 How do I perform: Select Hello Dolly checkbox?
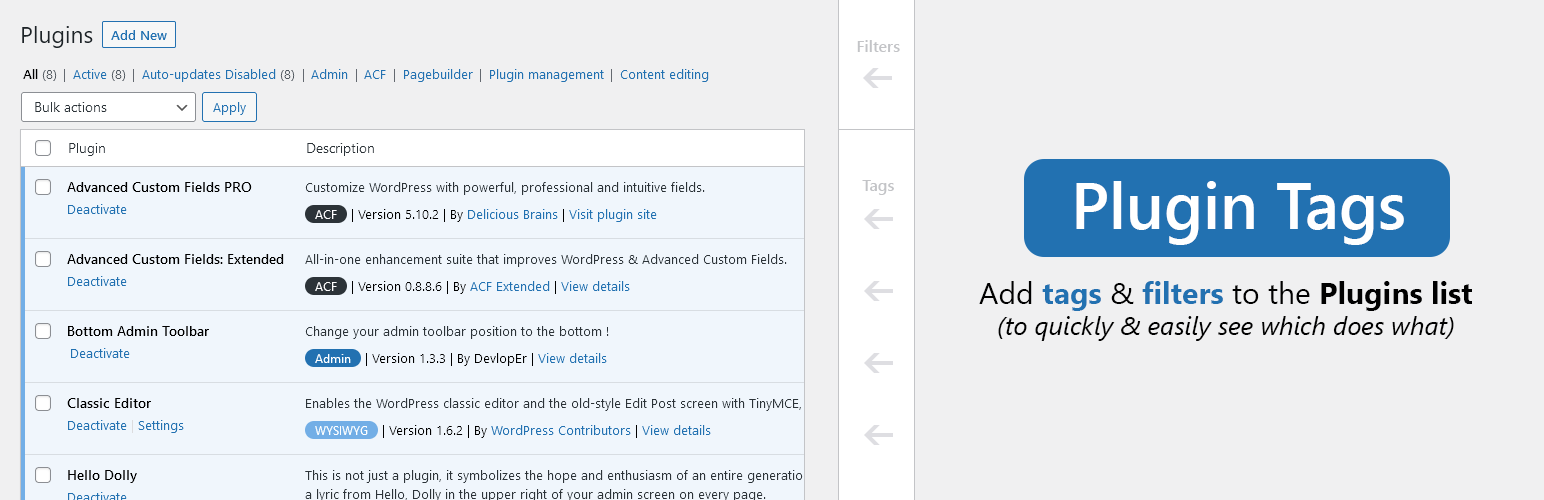point(43,475)
